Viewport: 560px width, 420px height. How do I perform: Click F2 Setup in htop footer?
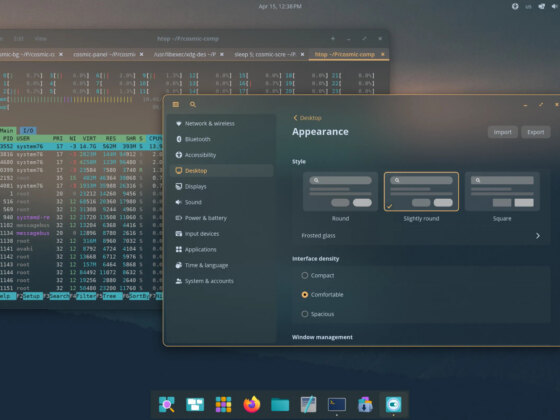(32, 296)
